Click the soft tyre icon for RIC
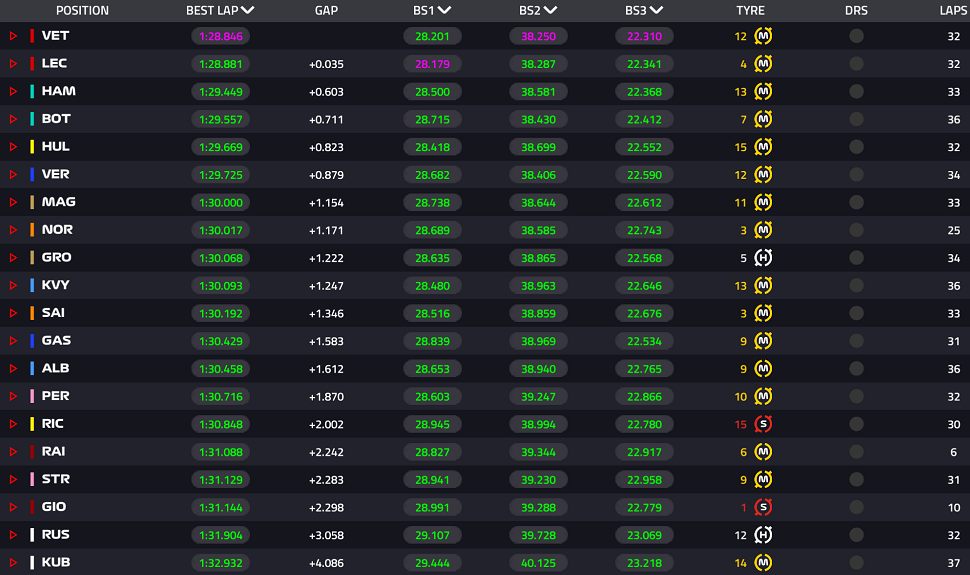Viewport: 970px width, 575px height. (x=763, y=424)
